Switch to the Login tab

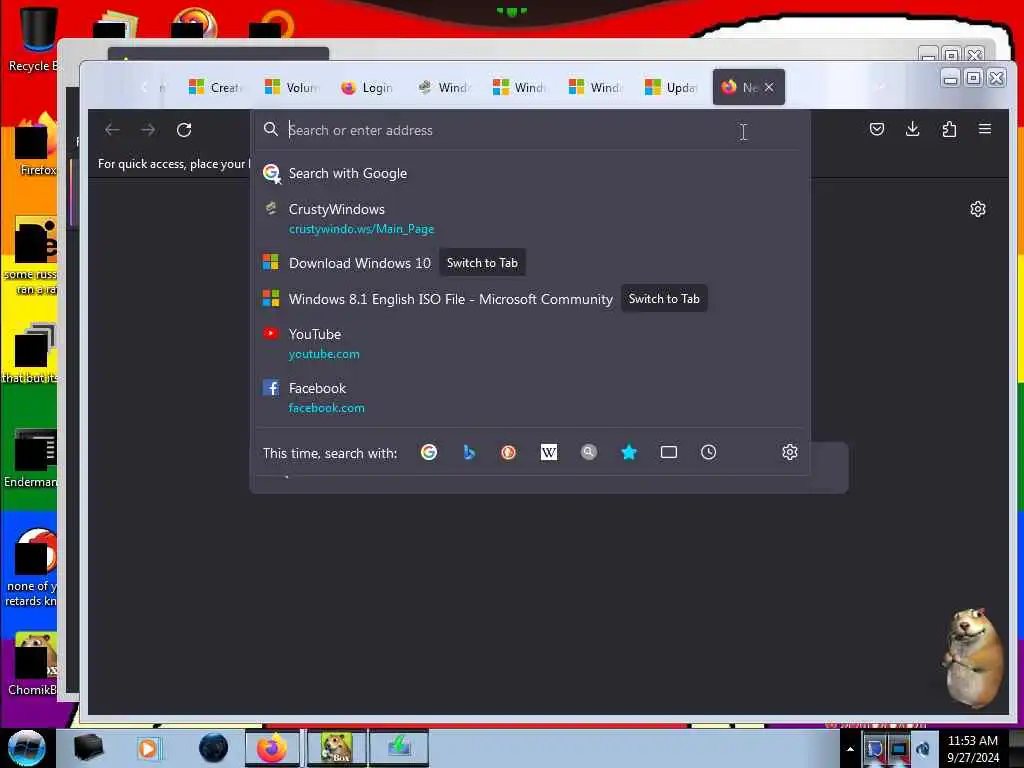[x=367, y=87]
